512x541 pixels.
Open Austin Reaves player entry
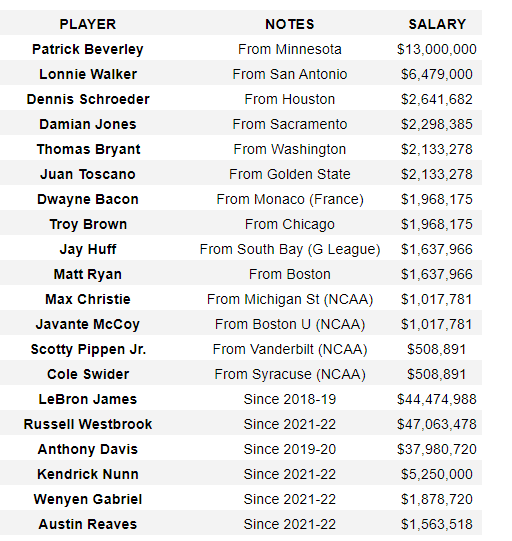pos(88,524)
